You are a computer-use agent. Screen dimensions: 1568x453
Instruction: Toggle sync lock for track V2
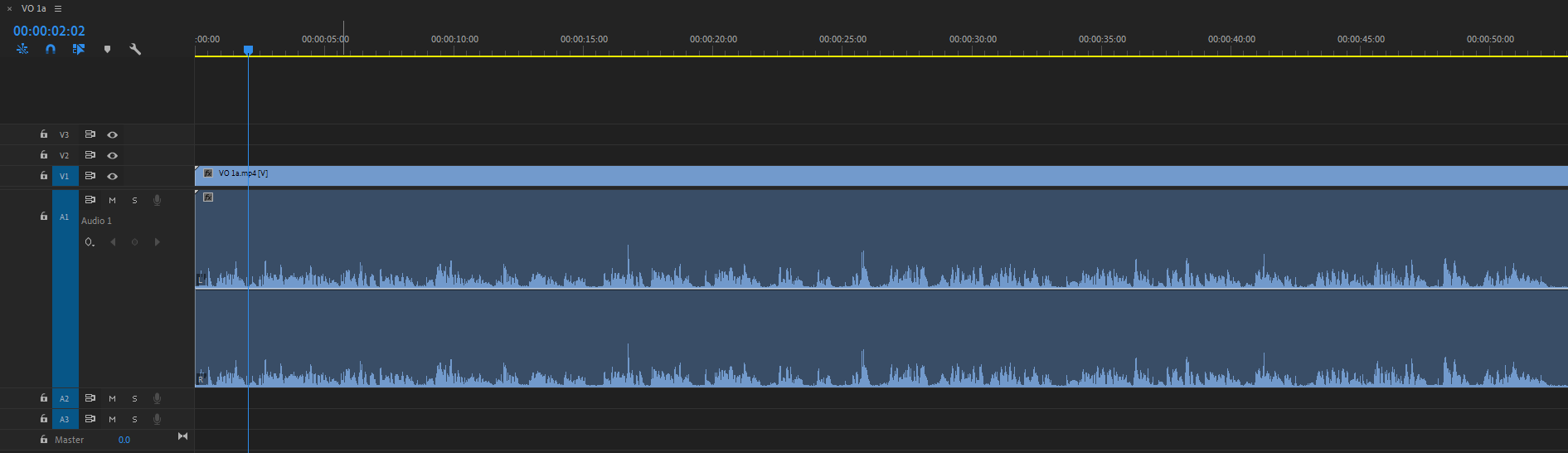click(90, 155)
